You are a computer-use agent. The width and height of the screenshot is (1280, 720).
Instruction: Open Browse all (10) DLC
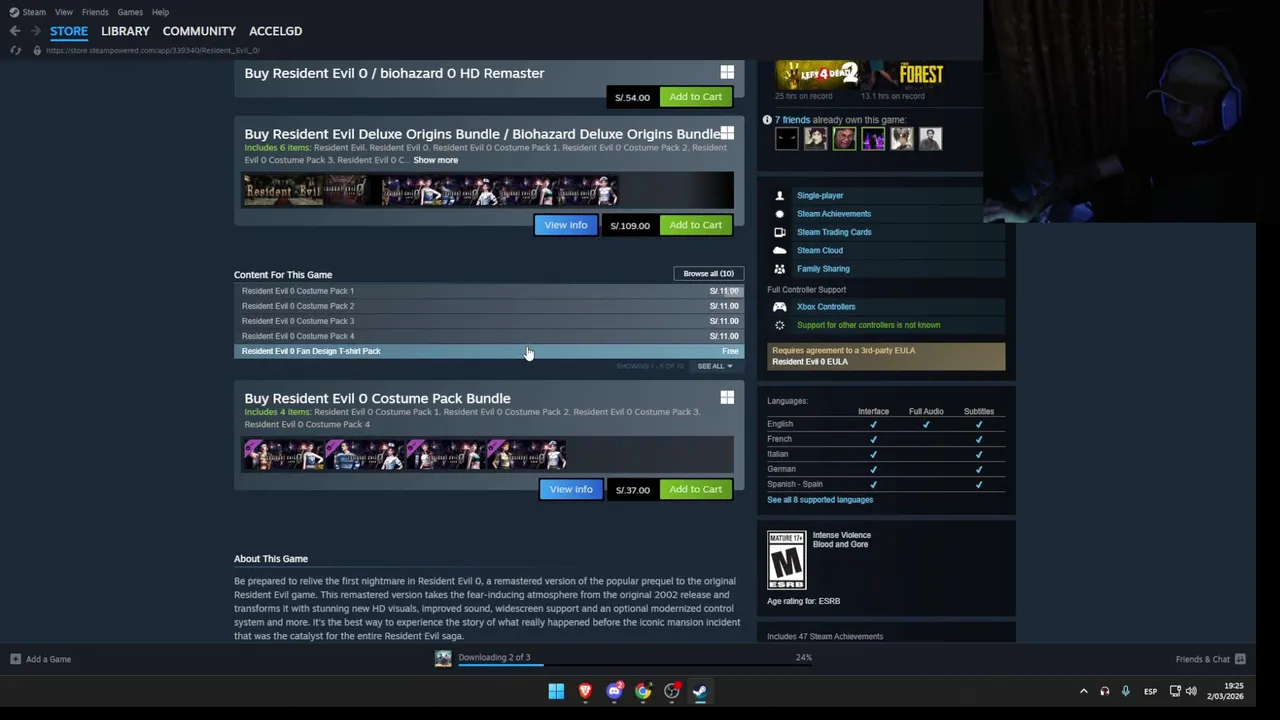[x=708, y=273]
